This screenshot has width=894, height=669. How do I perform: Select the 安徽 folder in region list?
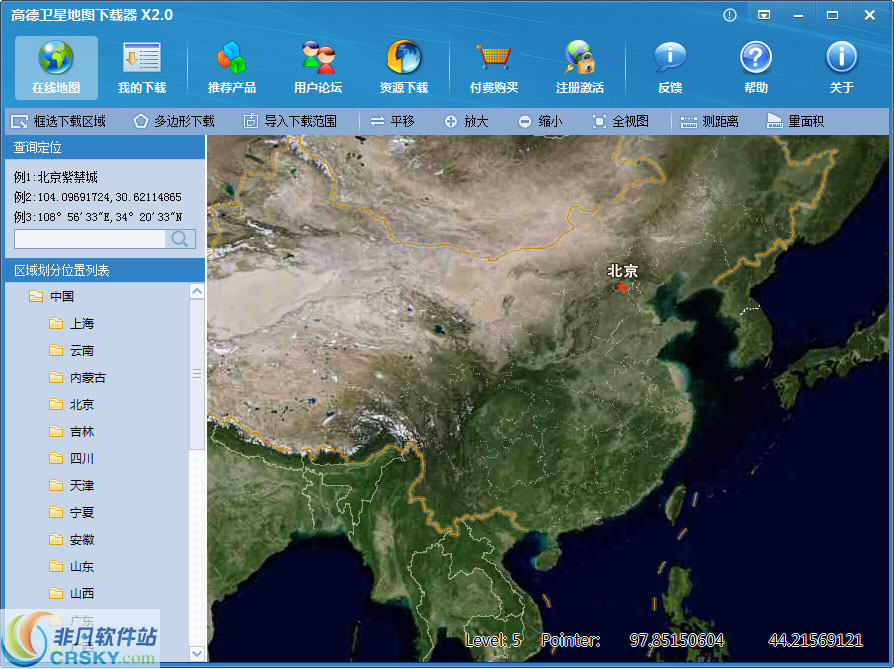click(71, 540)
